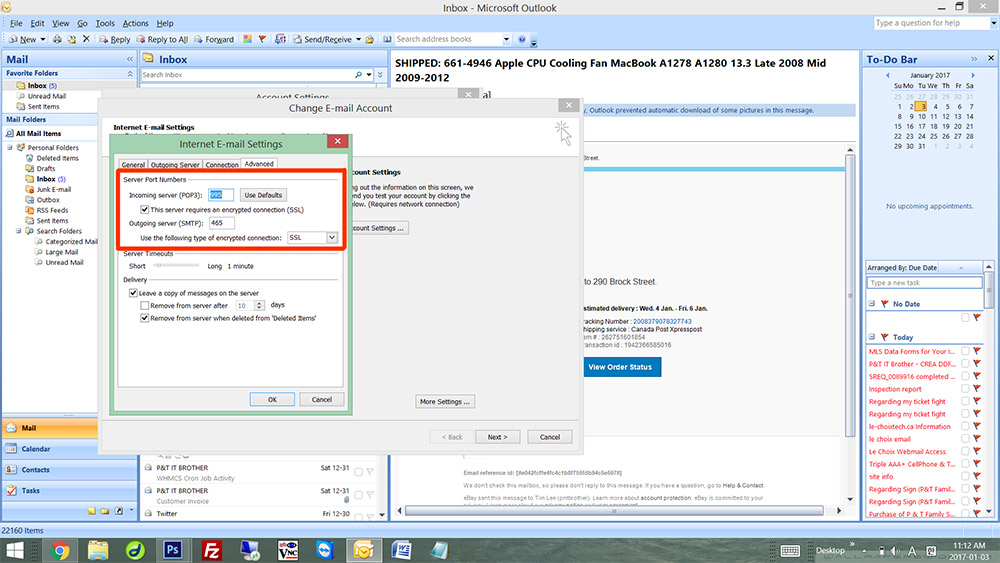Click the tracking number link
The image size is (1000, 563).
coord(662,321)
